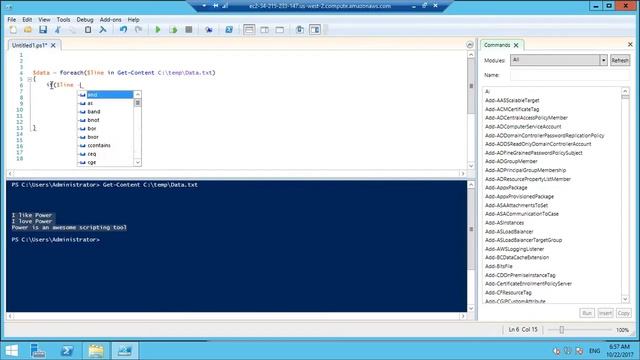Open PowerShell from taskbar

click(67, 351)
